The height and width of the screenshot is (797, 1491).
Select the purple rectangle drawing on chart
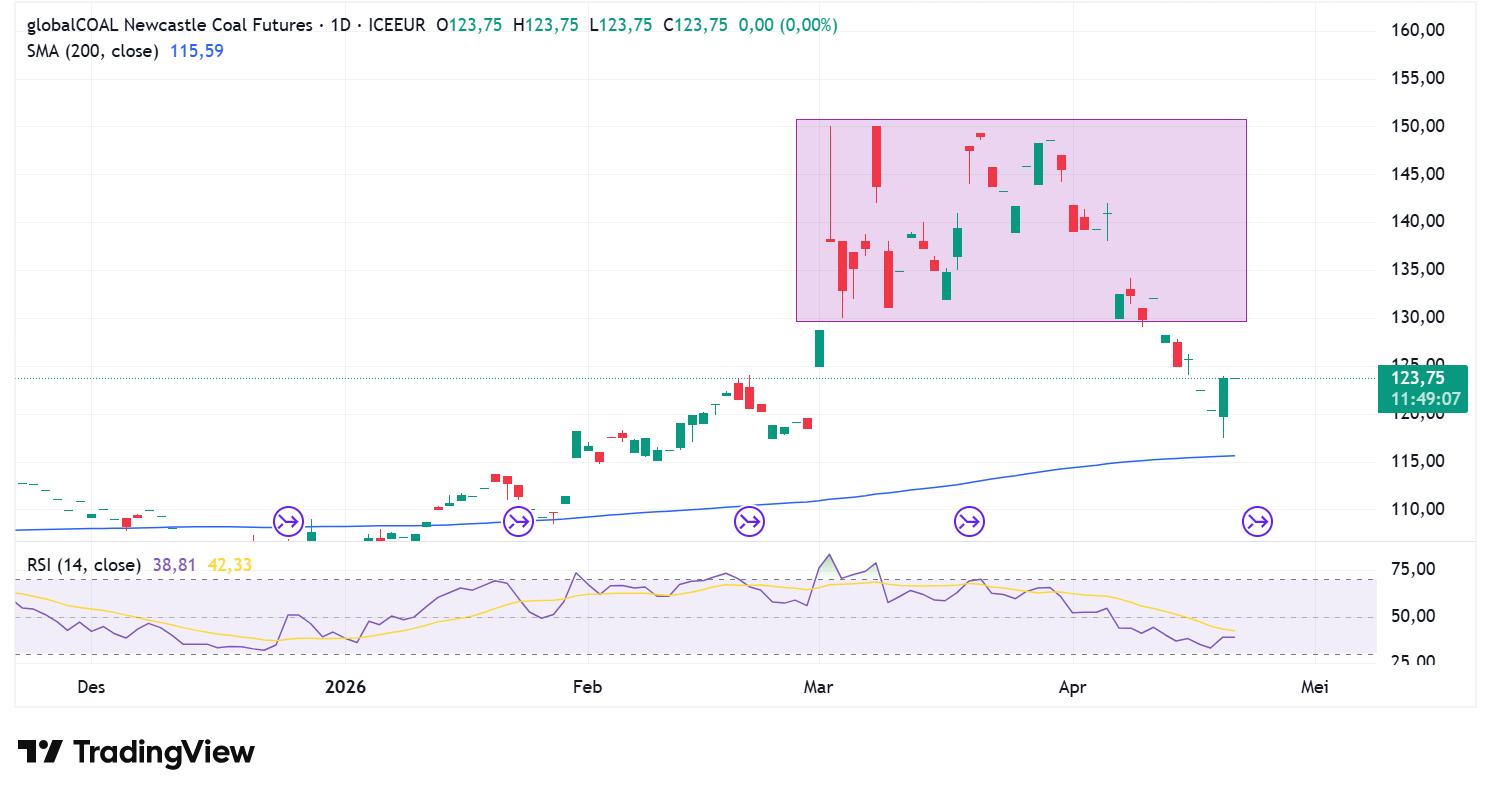[x=1021, y=221]
